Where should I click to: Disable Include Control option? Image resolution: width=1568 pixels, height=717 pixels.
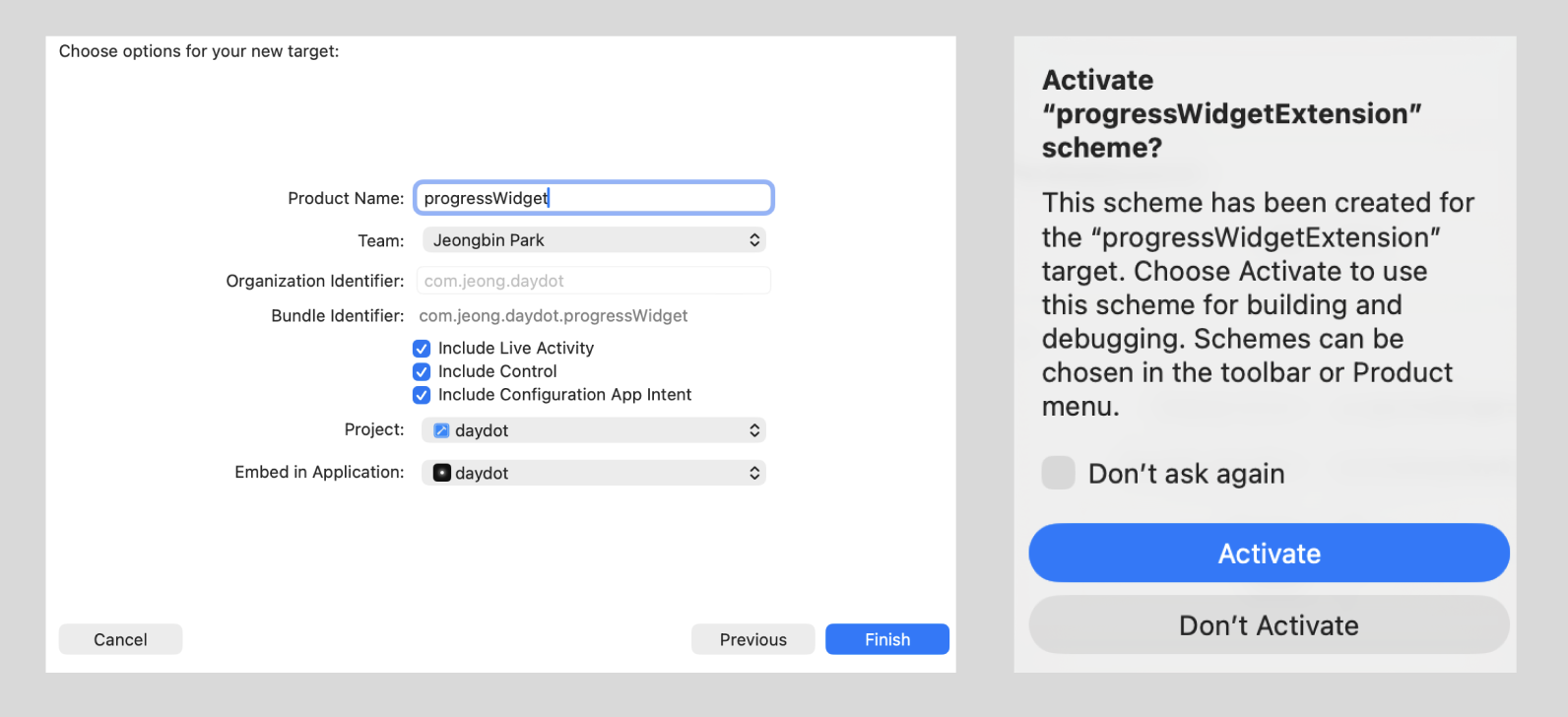pos(422,371)
